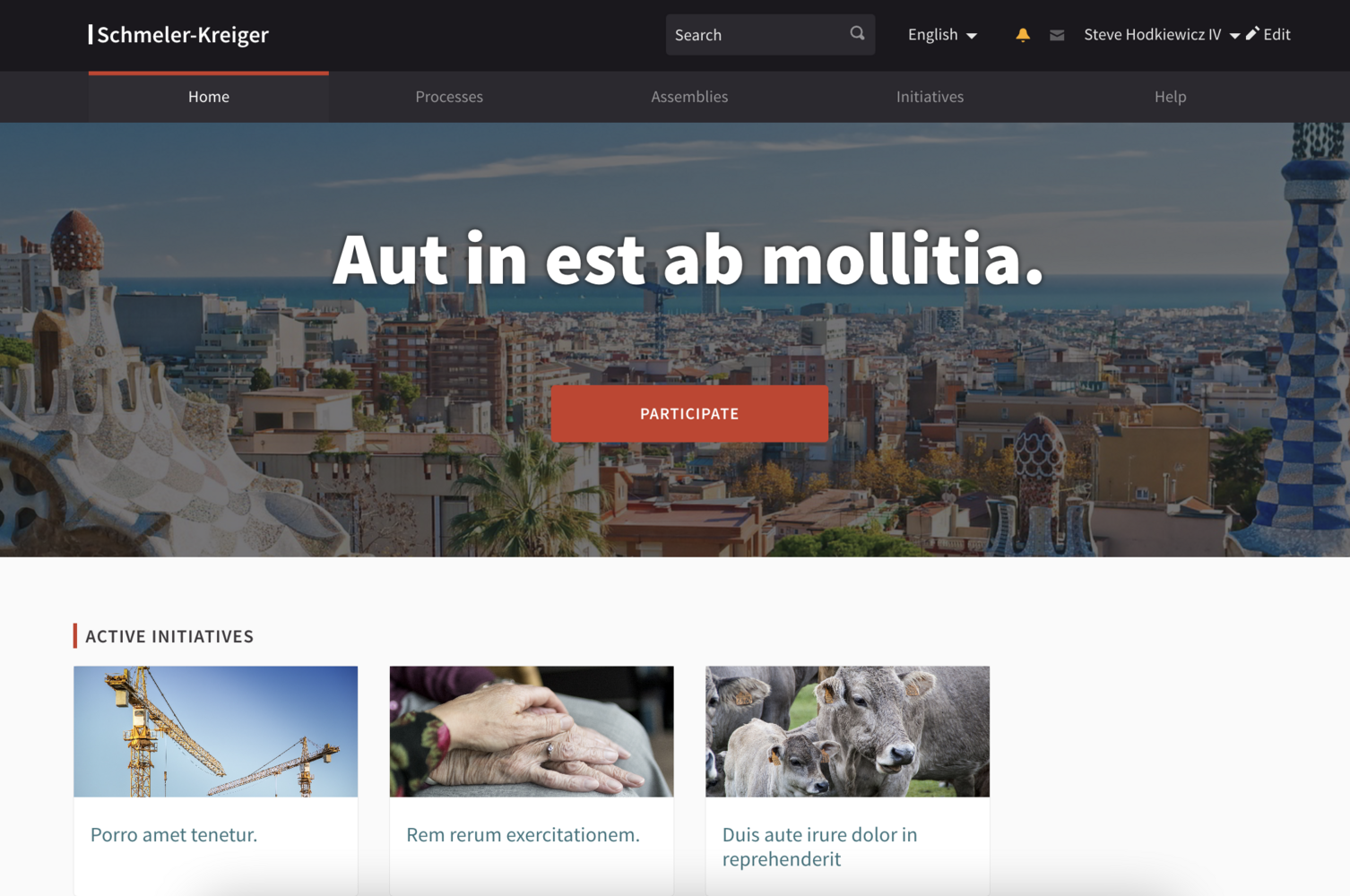
Task: Open Duis aute irure dolor initiative
Action: [819, 847]
